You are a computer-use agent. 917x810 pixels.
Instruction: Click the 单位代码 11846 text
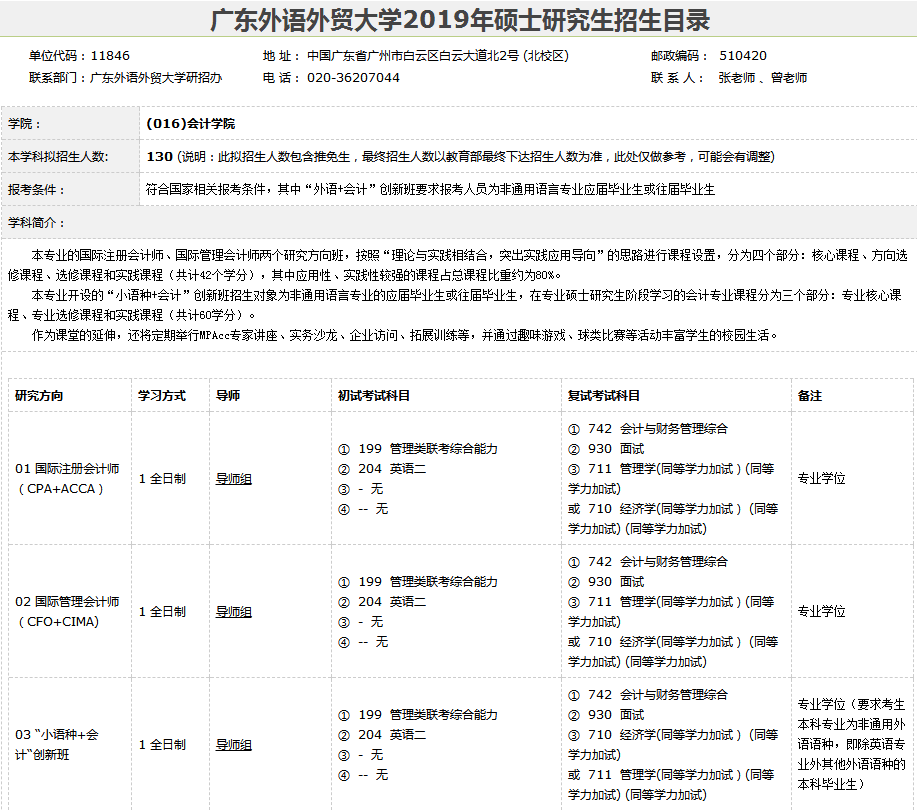(x=79, y=56)
